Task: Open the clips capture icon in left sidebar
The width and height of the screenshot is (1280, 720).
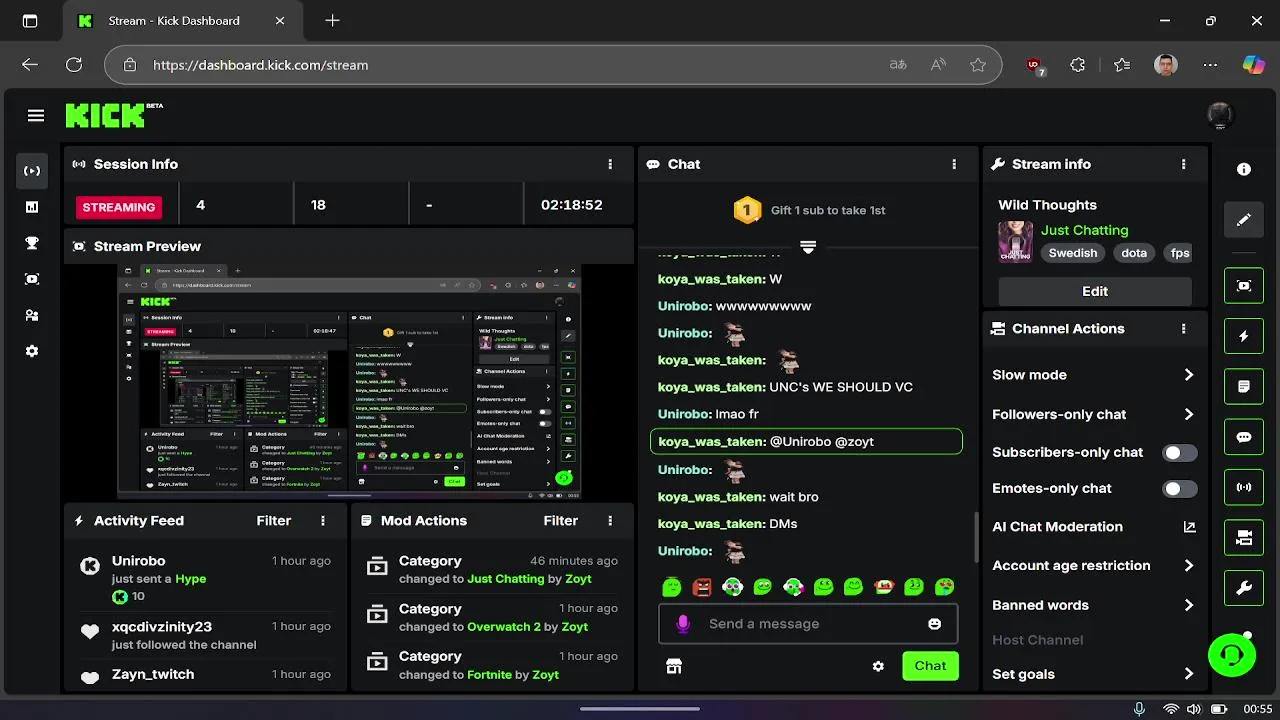Action: click(32, 279)
